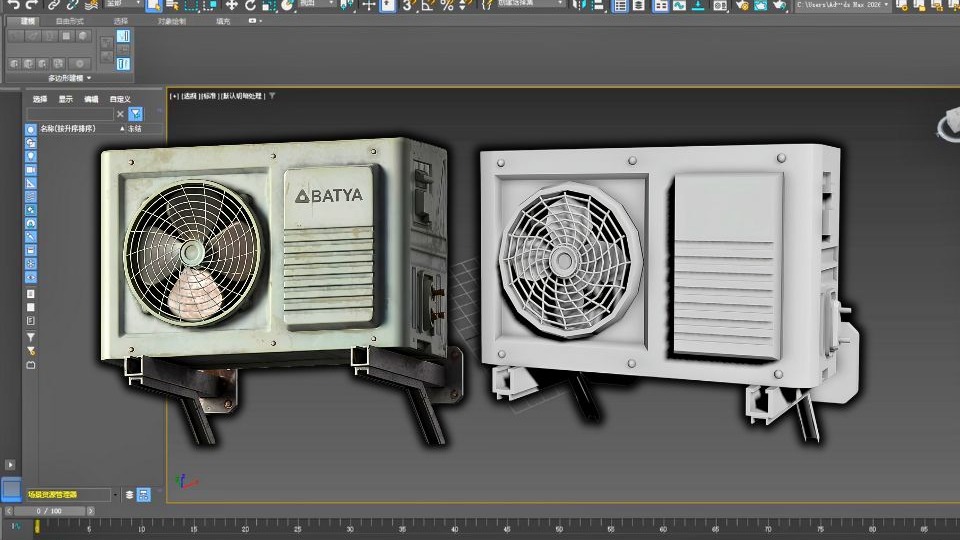The image size is (960, 540).
Task: Toggle the Scene Explorer filter funnel button
Action: click(x=136, y=114)
